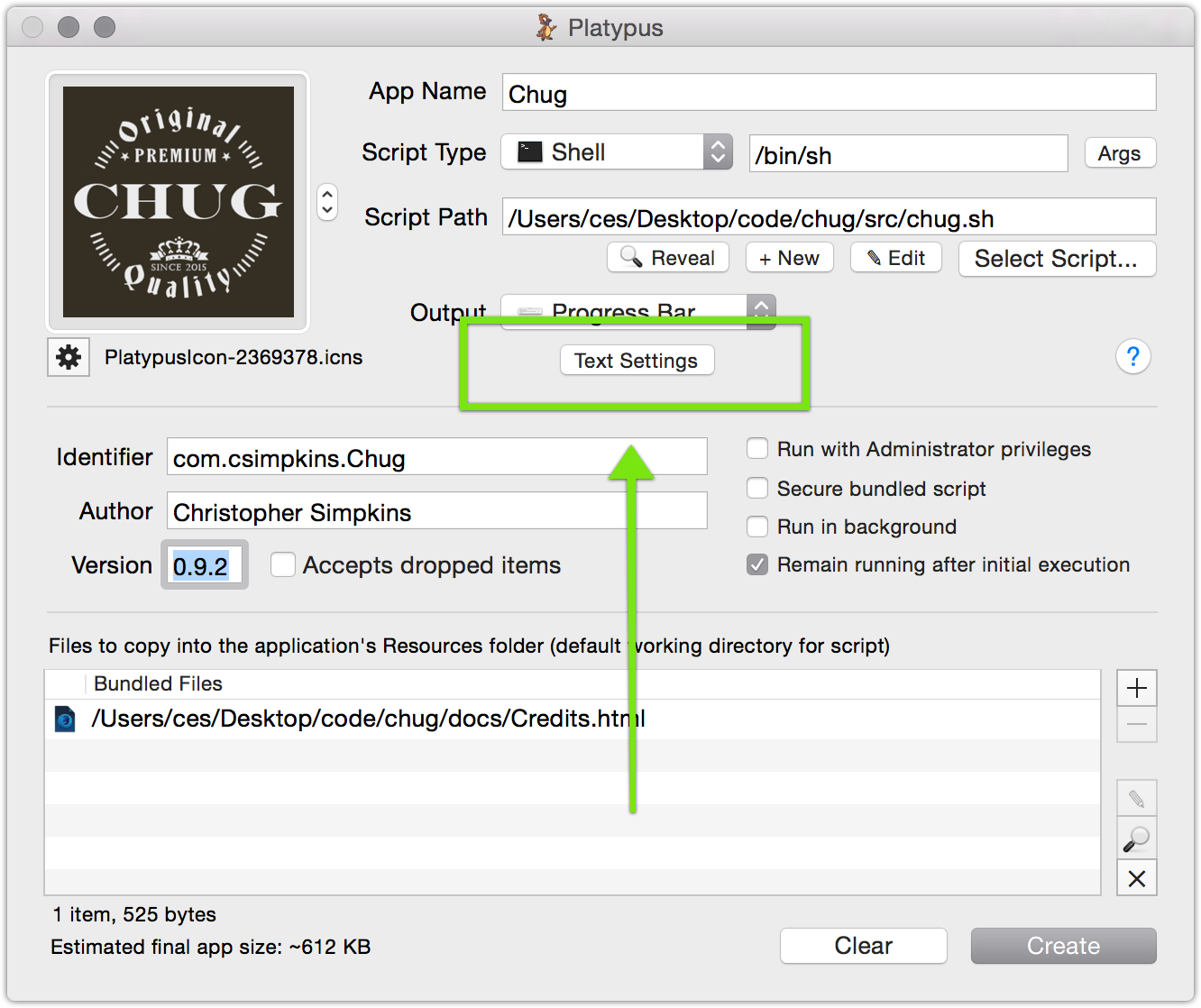Click the Reveal script button
The height and width of the screenshot is (1008, 1201).
click(668, 258)
